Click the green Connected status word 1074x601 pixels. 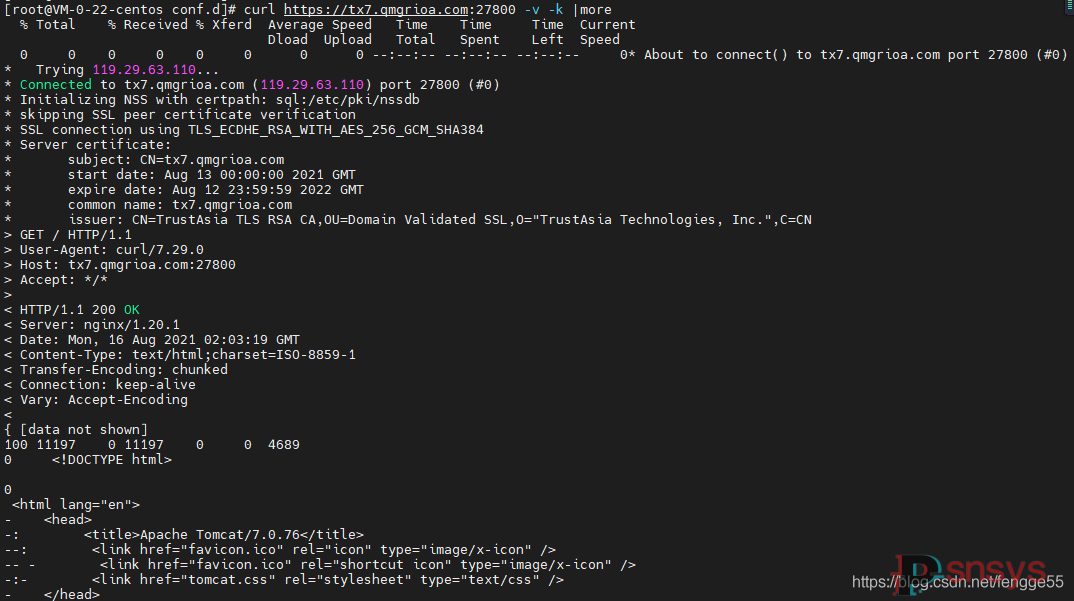pos(55,84)
